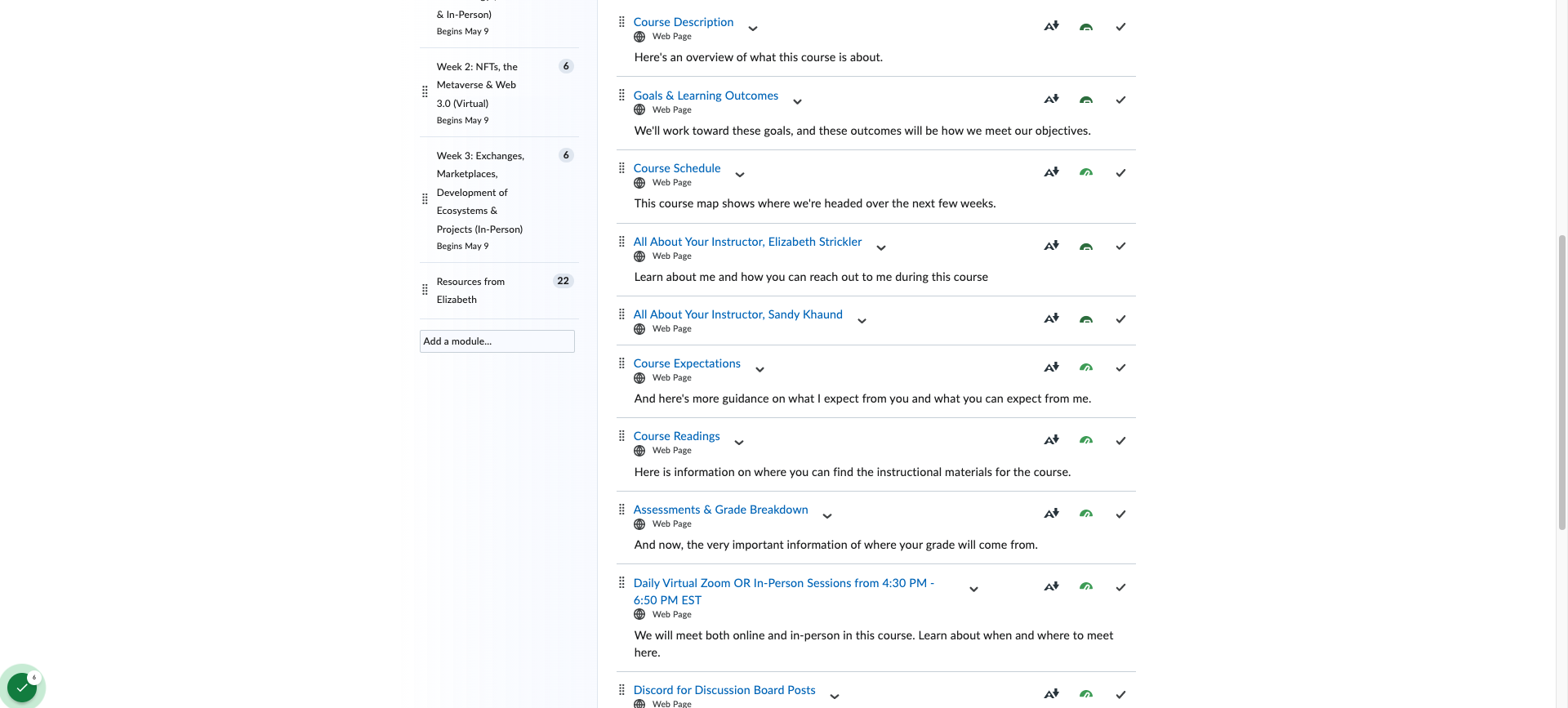Image resolution: width=1568 pixels, height=708 pixels.
Task: View accessibility gauge for Assessments & Grade Breakdown
Action: 1086,514
